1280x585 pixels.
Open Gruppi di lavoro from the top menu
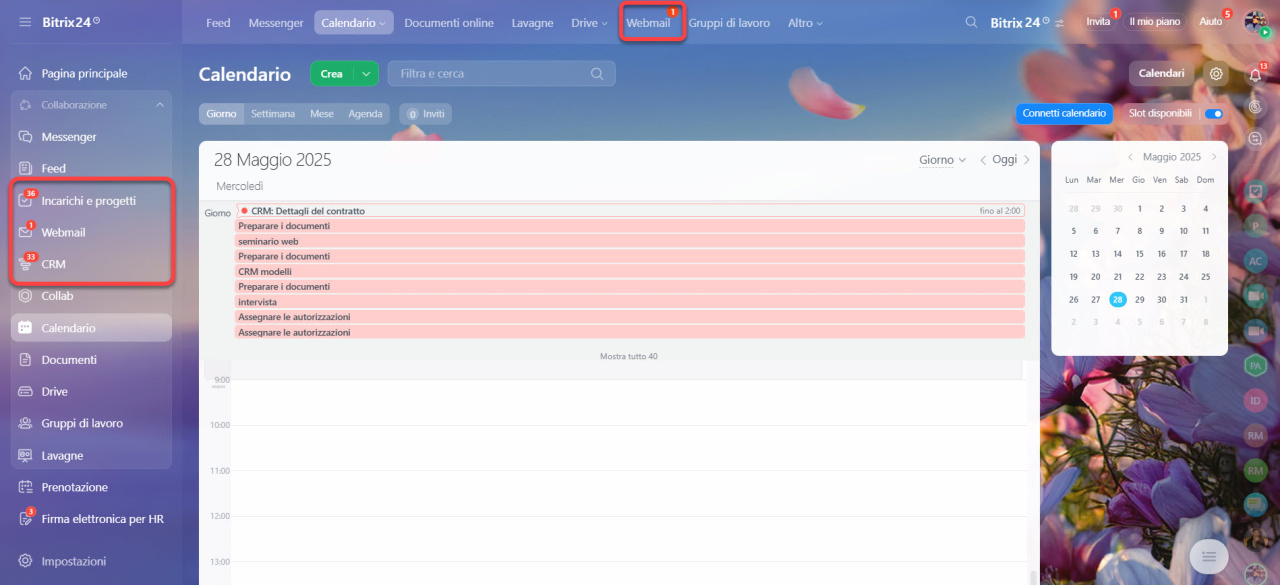729,23
